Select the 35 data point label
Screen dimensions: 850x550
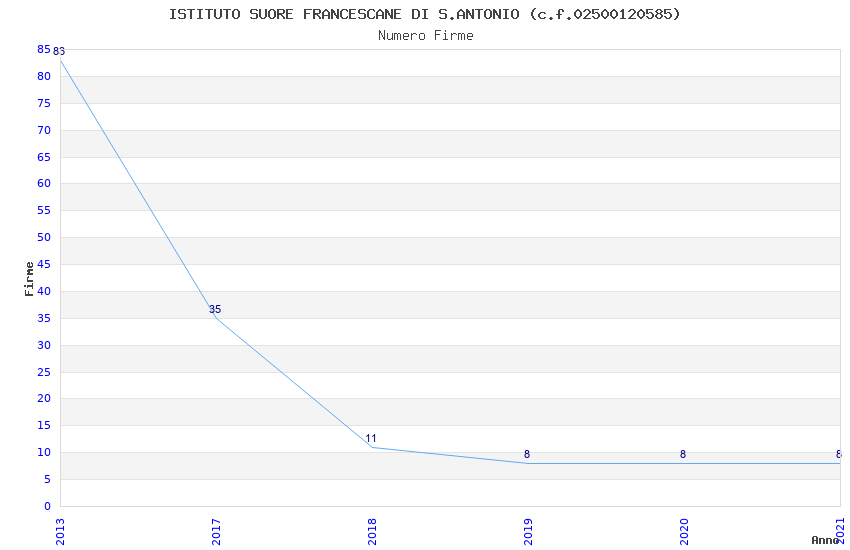215,309
